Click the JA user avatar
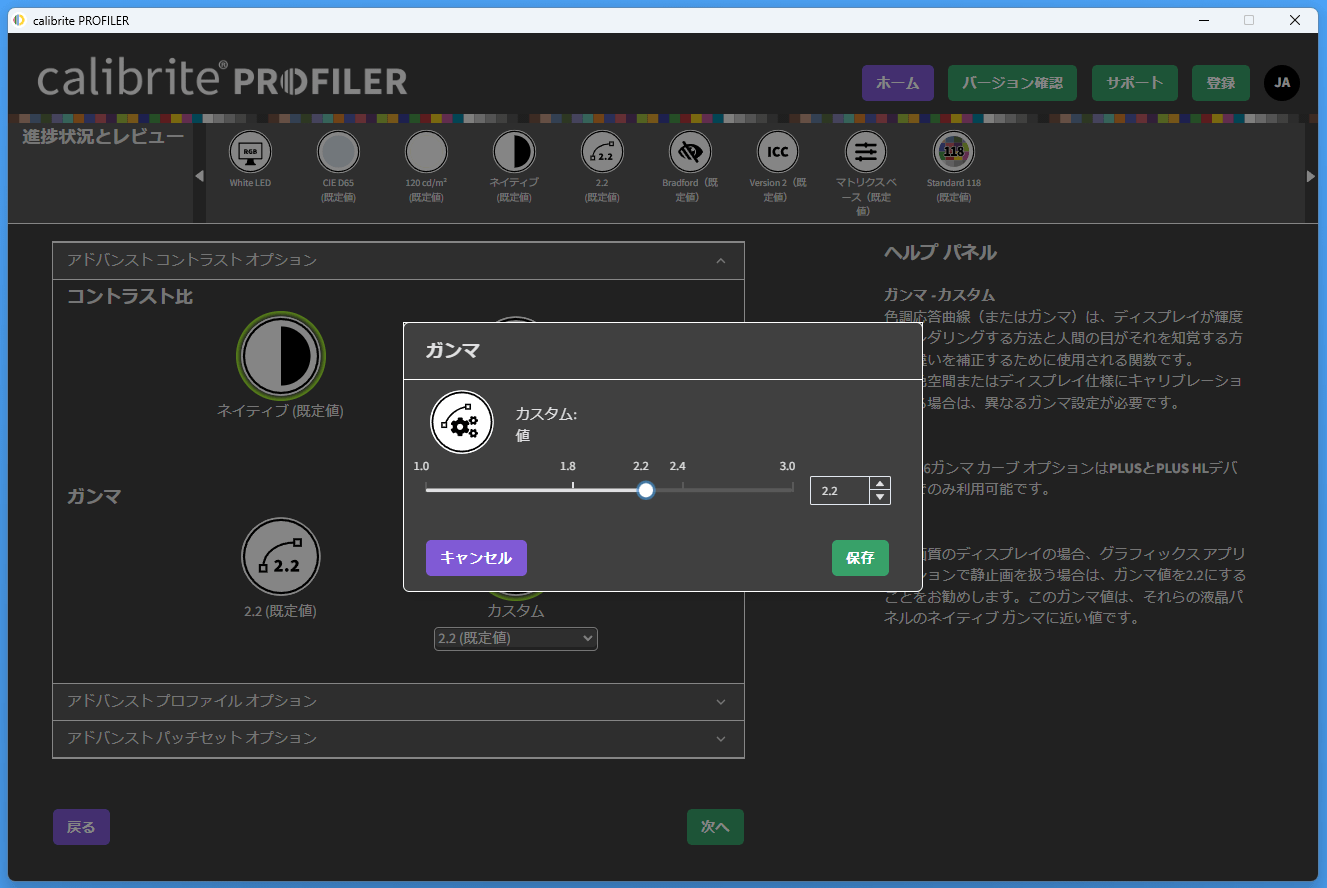The width and height of the screenshot is (1327, 888). (x=1282, y=83)
